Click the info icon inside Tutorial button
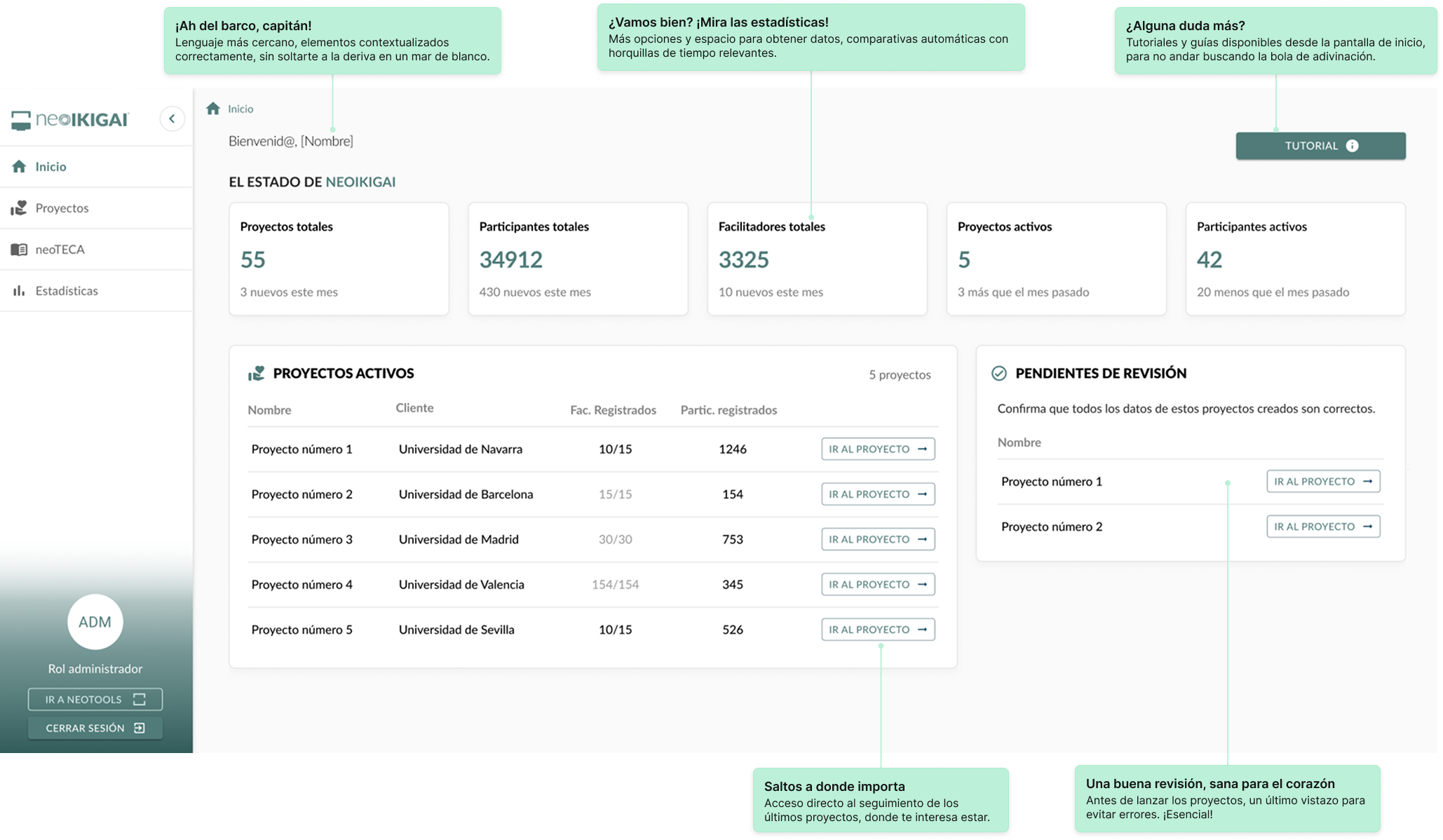 (1352, 145)
